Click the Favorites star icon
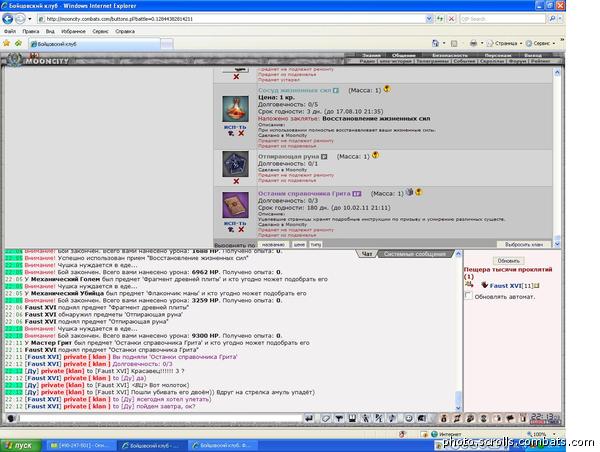 [x=7, y=43]
